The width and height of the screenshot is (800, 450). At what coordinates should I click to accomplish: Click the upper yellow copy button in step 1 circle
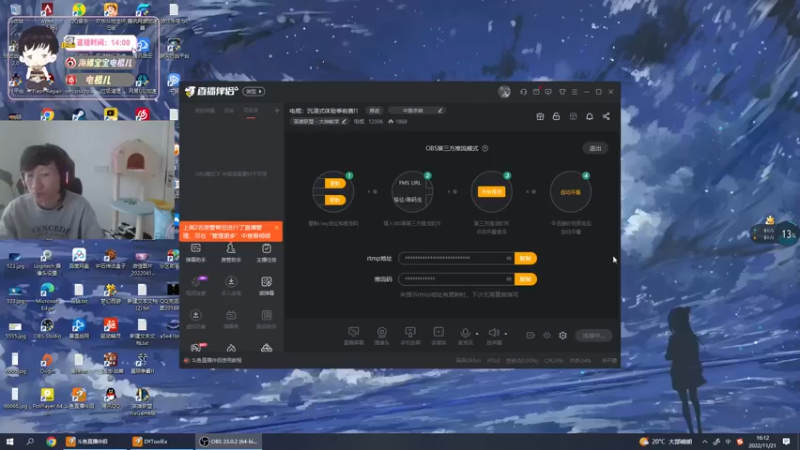coord(335,183)
